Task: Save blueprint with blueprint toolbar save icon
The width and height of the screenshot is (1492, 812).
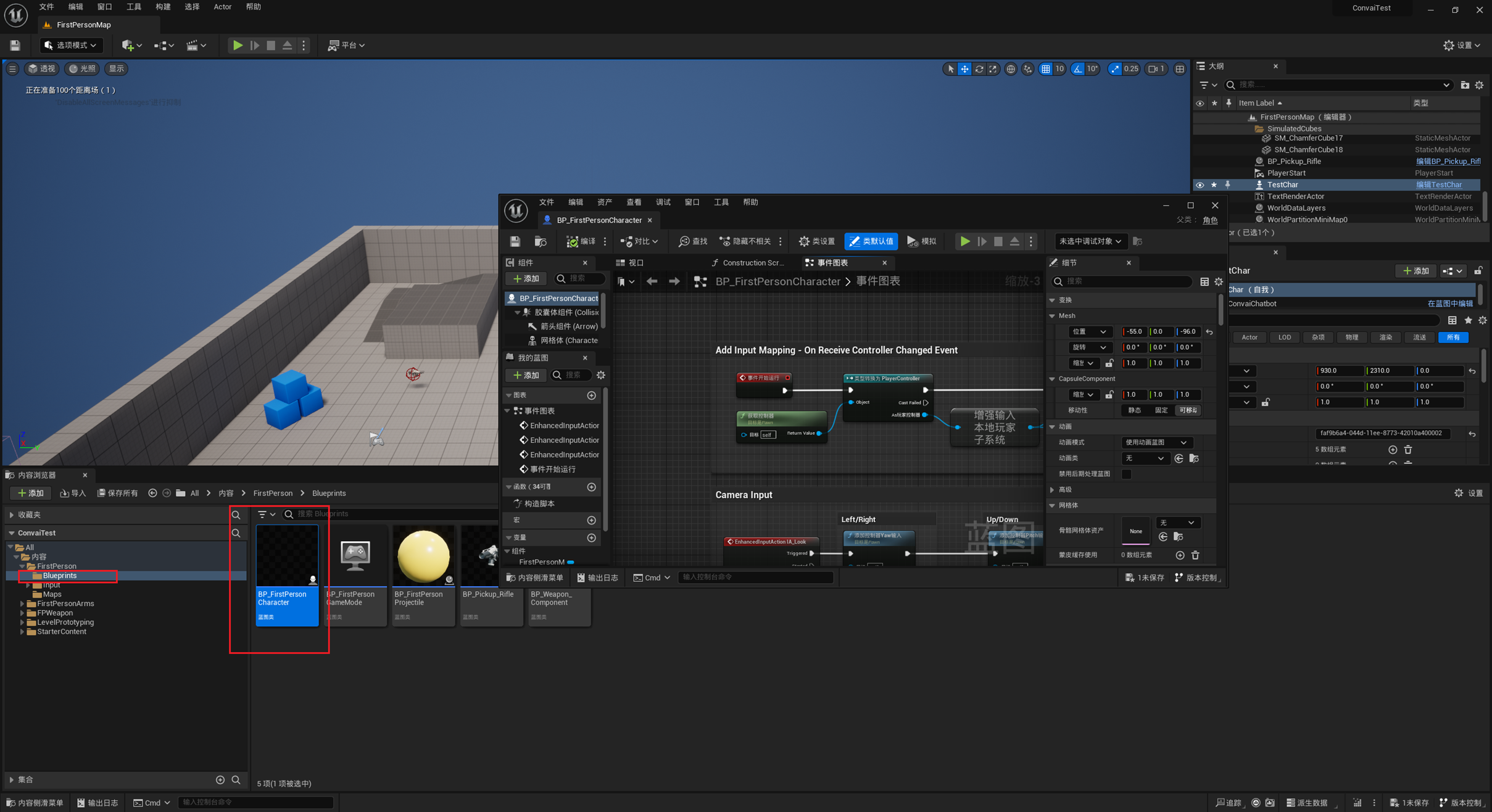Action: pyautogui.click(x=515, y=241)
